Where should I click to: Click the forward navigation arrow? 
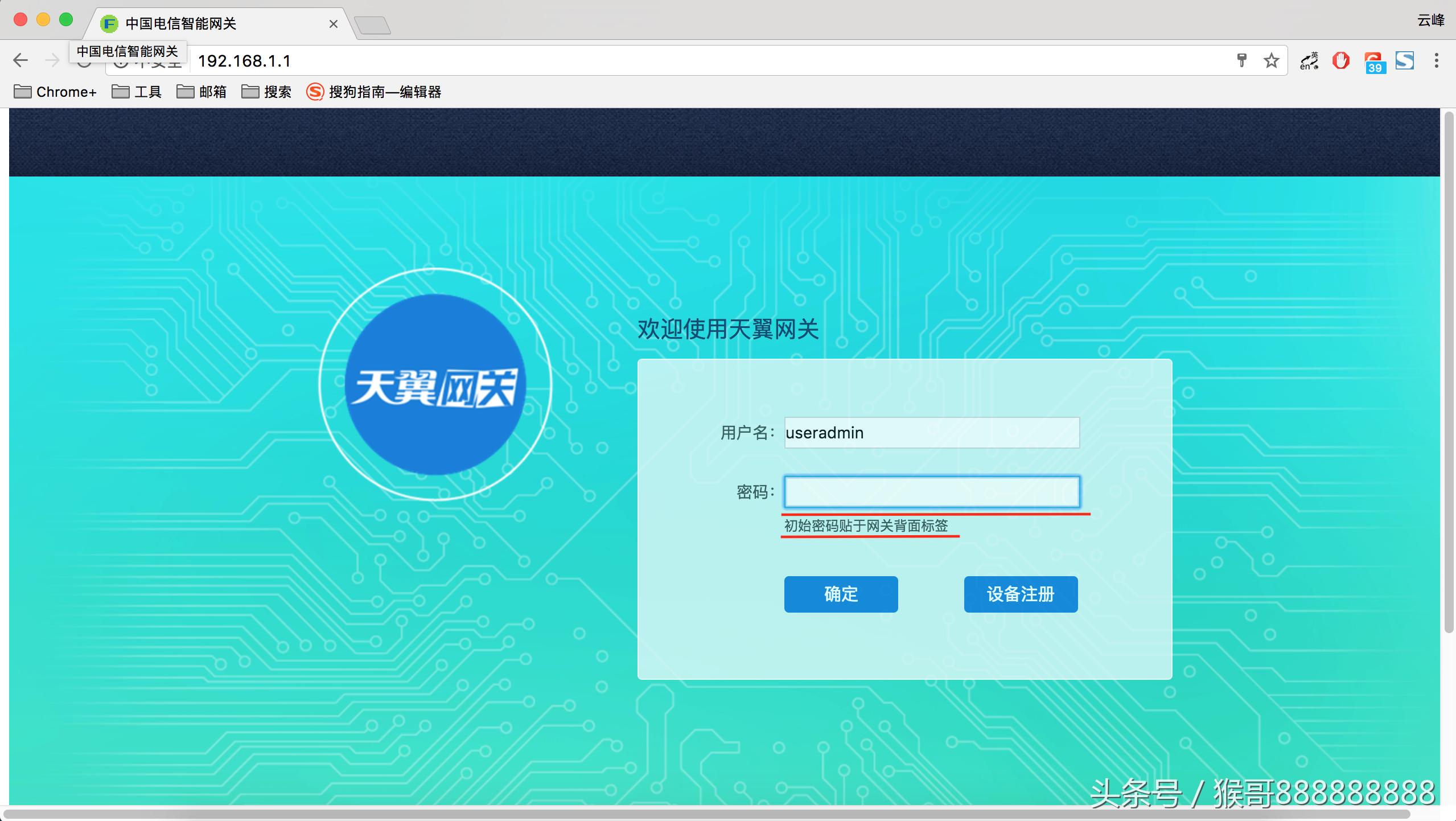[52, 60]
